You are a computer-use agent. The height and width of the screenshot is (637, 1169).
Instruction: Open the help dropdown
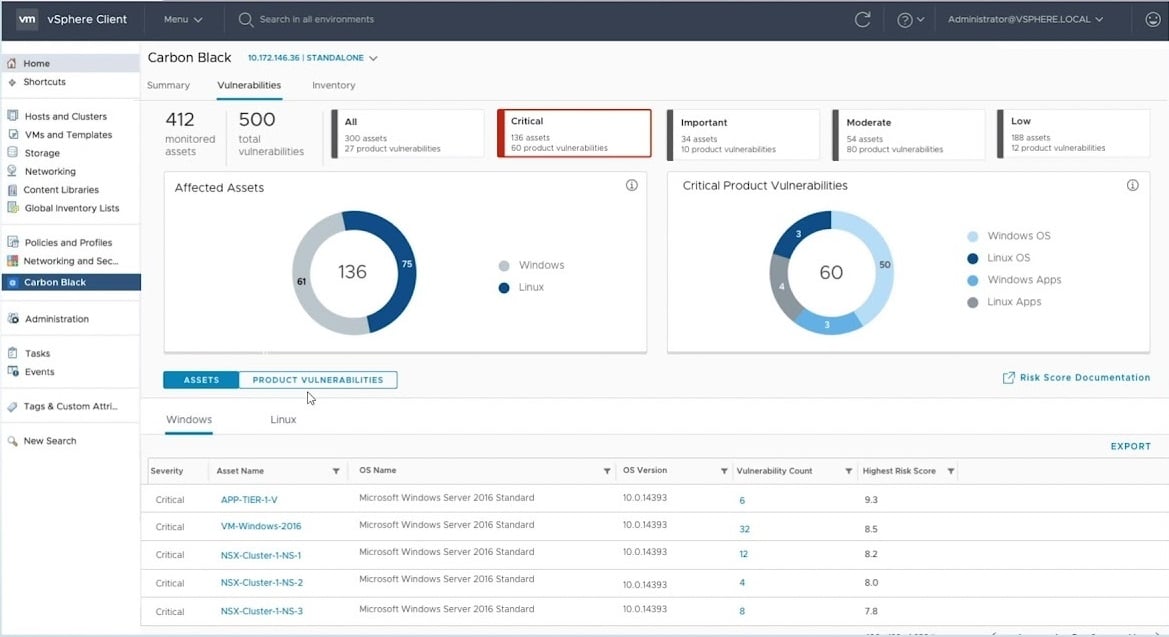[910, 20]
